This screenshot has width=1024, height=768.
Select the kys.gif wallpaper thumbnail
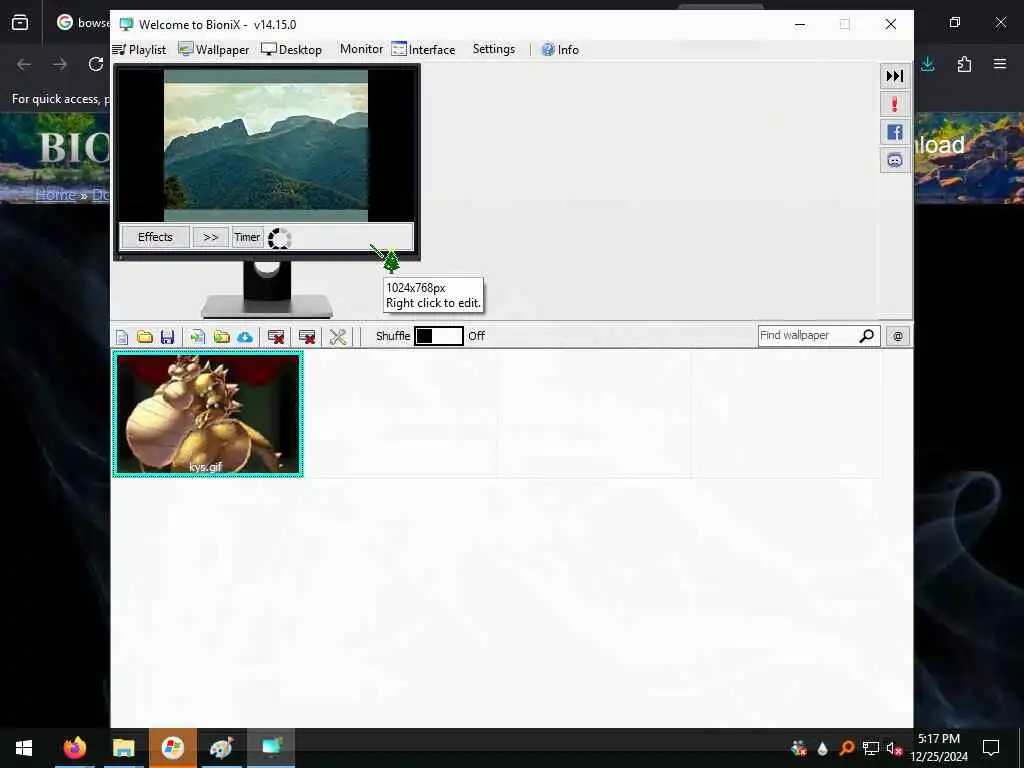[208, 414]
